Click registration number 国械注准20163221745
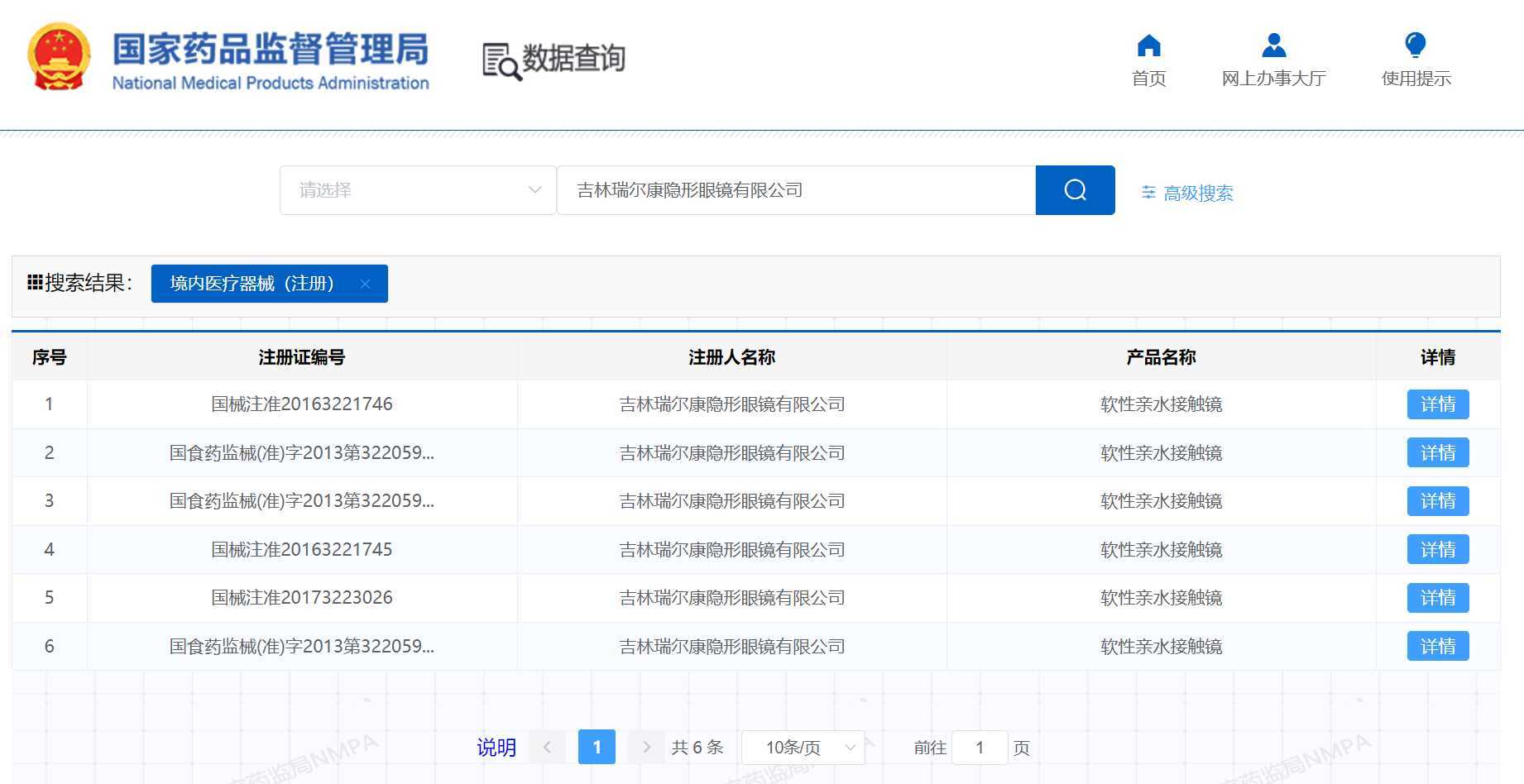Image resolution: width=1524 pixels, height=784 pixels. (x=302, y=549)
